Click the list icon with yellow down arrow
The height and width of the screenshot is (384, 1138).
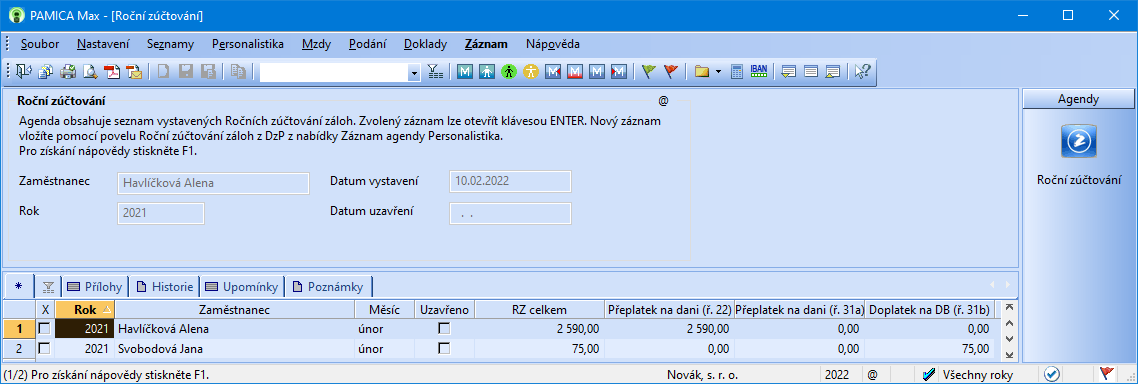pos(789,71)
